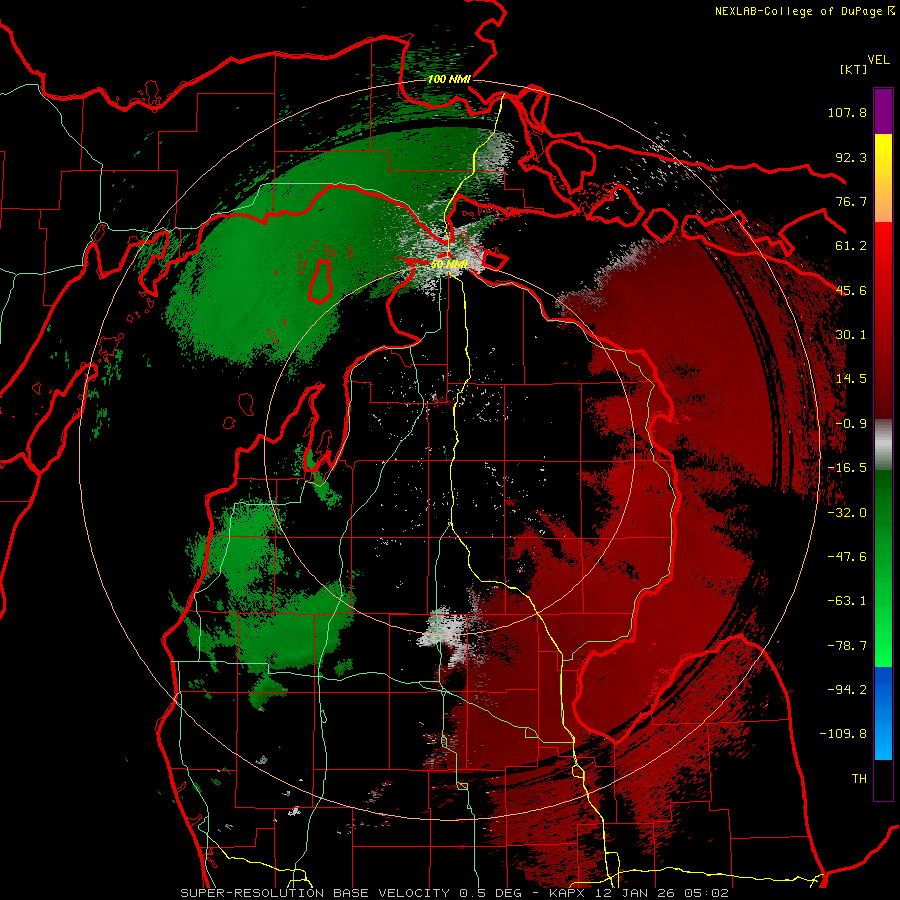900x900 pixels.
Task: Select the -94.2 legend value
Action: 847,690
